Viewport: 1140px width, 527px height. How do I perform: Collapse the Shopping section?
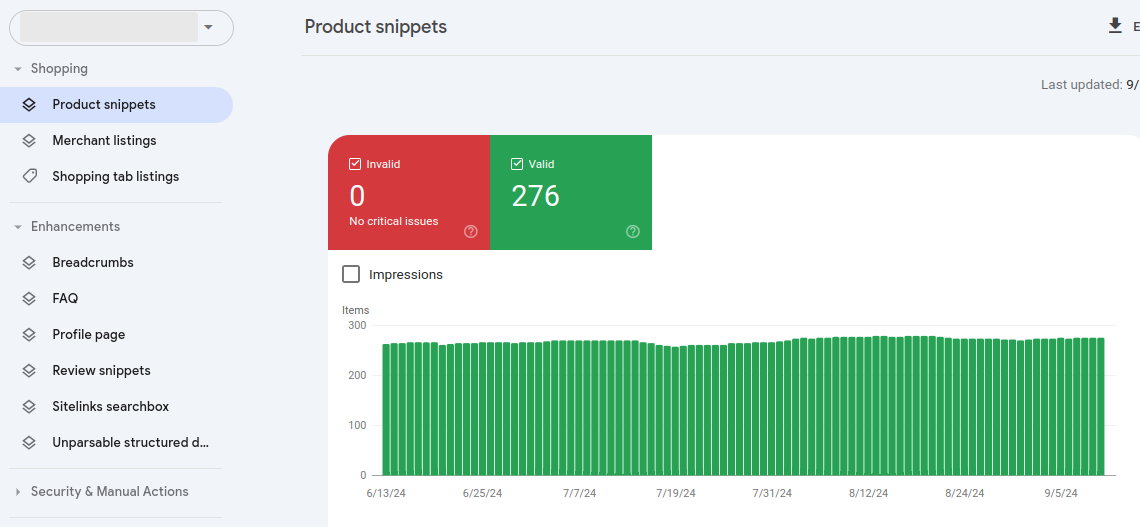pyautogui.click(x=18, y=69)
